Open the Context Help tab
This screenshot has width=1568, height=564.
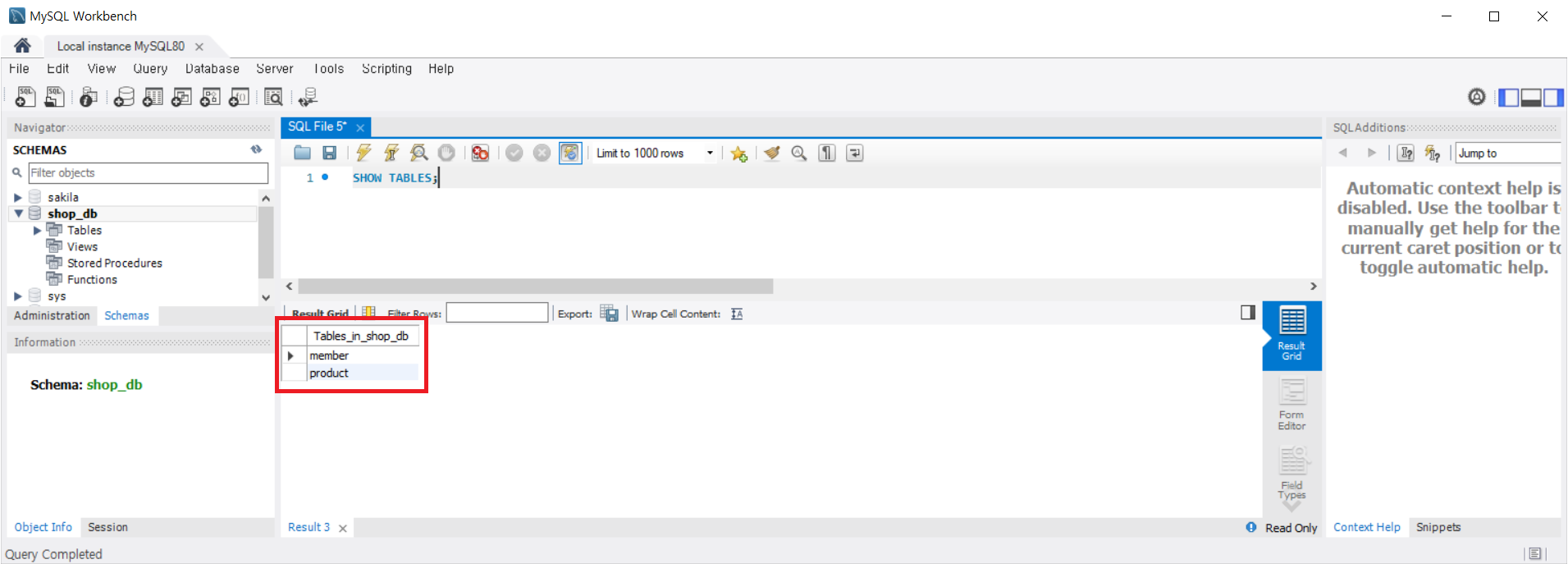[x=1366, y=527]
